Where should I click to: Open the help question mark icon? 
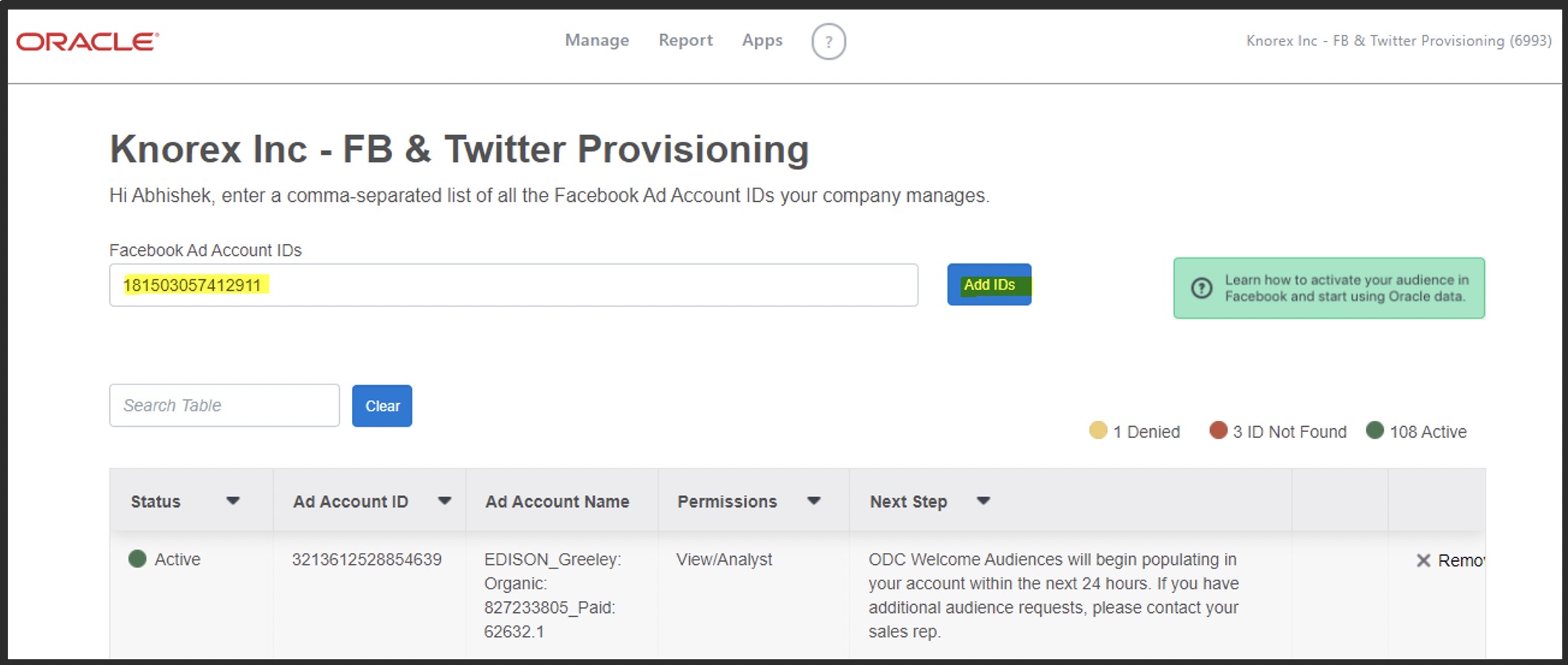tap(829, 42)
